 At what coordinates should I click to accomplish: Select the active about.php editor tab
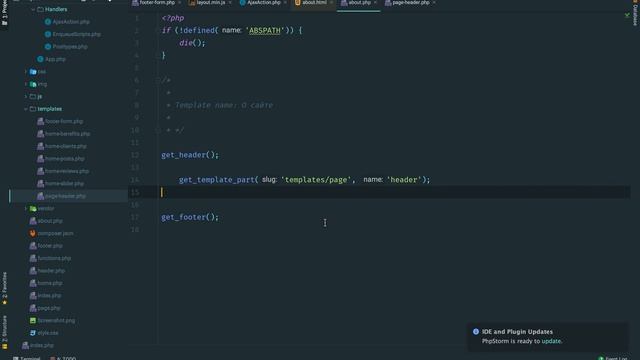[x=359, y=2]
